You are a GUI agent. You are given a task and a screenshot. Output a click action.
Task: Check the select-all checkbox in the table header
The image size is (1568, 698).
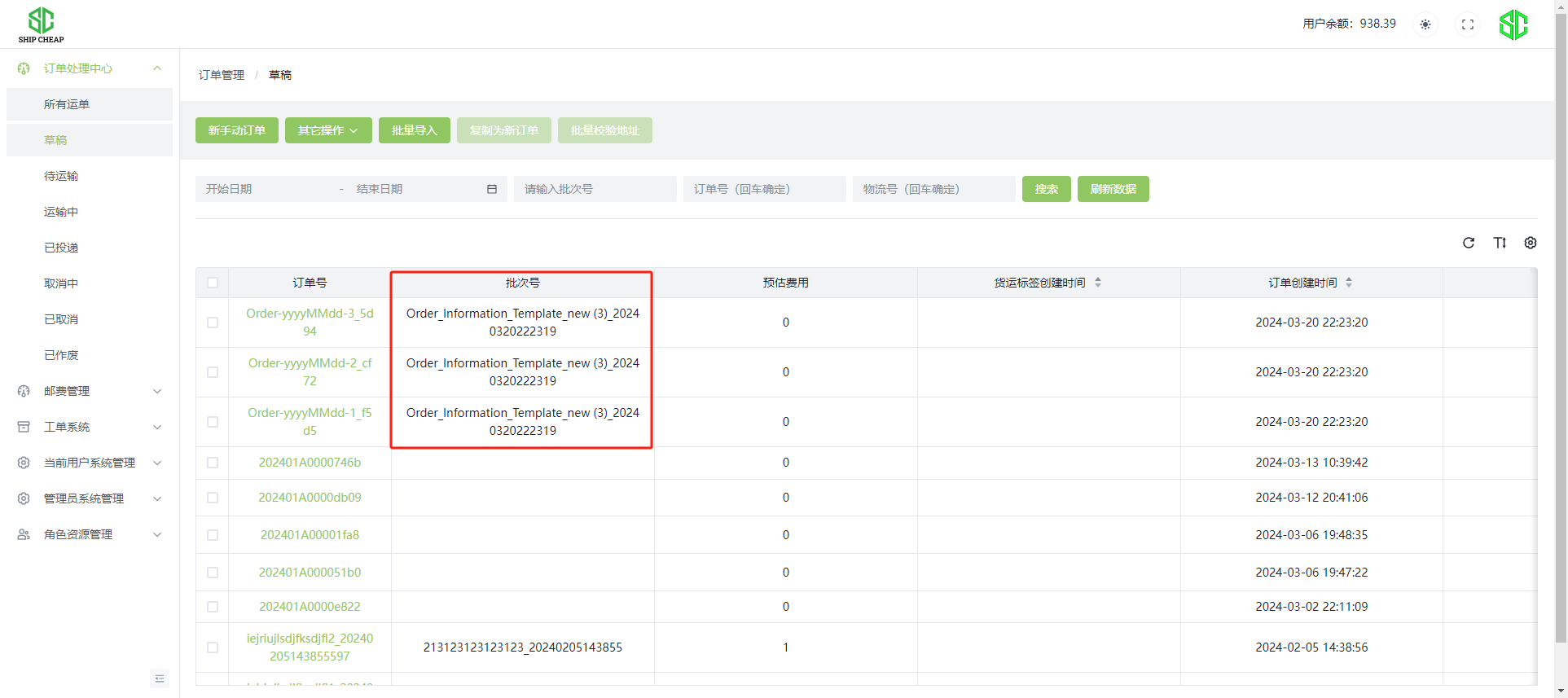(213, 283)
